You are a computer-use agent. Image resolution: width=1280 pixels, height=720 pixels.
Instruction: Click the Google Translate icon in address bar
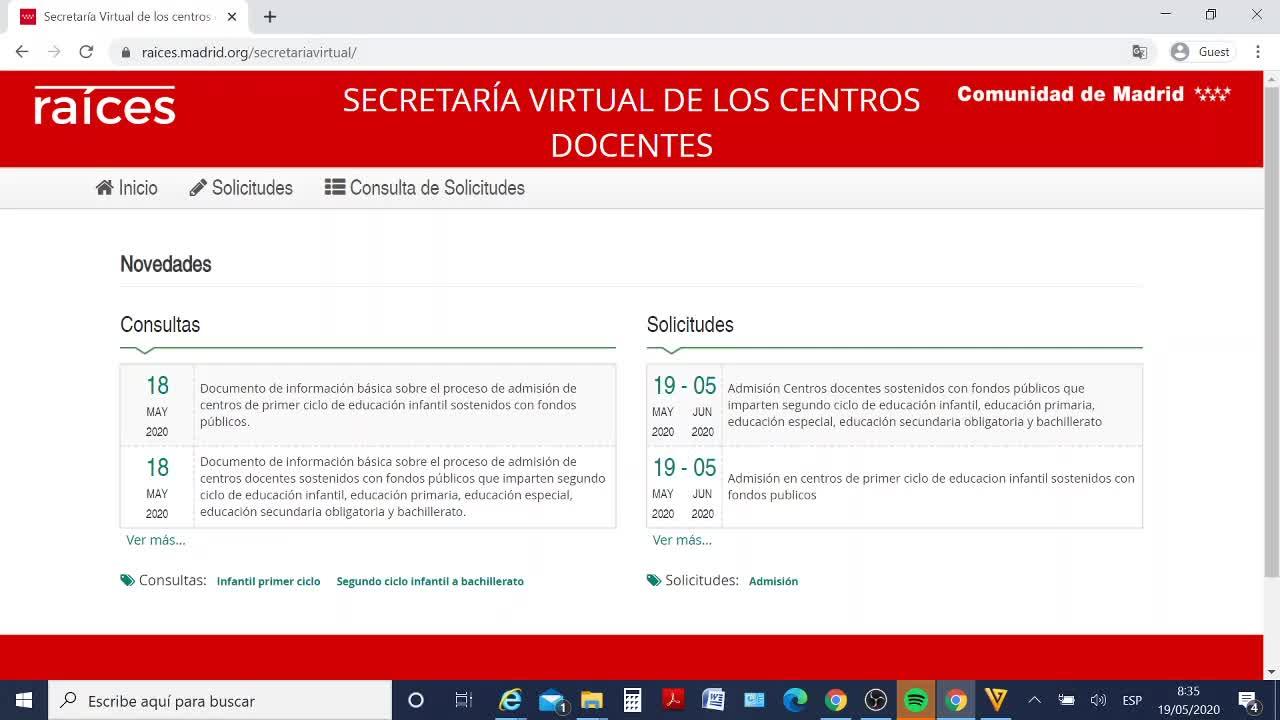coord(1139,52)
